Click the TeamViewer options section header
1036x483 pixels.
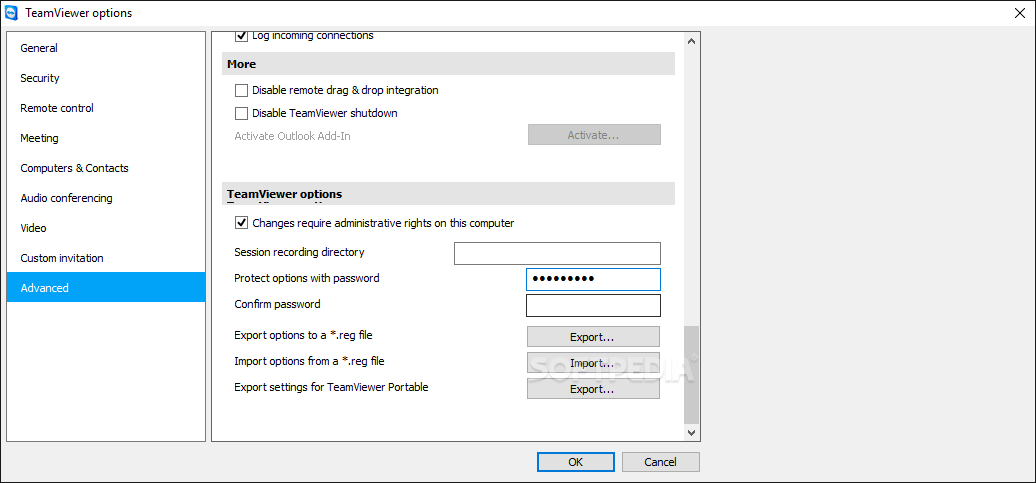(448, 194)
